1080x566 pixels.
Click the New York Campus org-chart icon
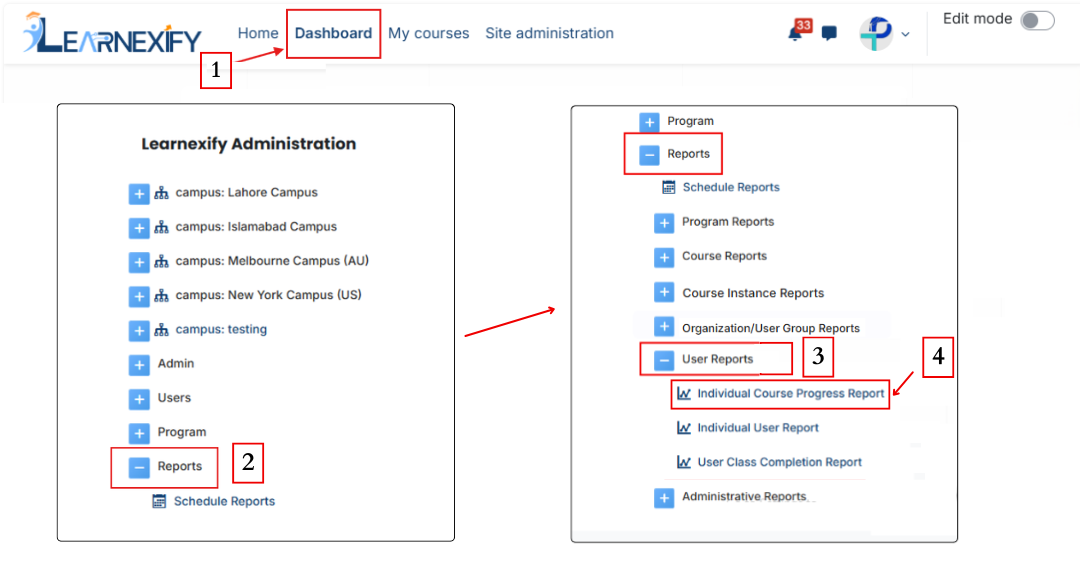161,295
